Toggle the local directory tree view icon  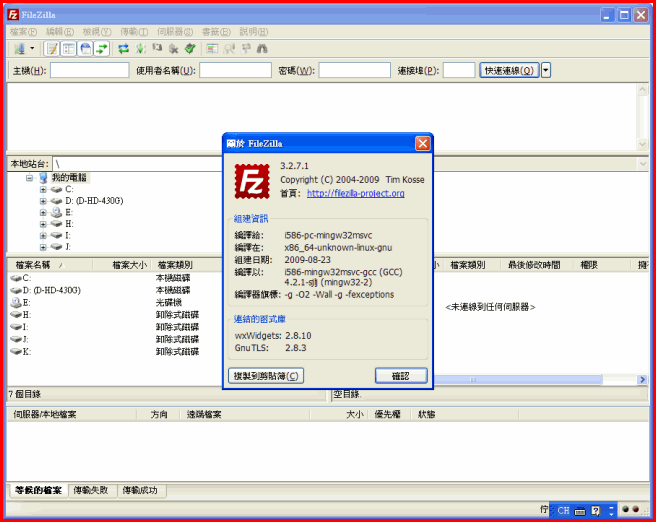point(69,48)
